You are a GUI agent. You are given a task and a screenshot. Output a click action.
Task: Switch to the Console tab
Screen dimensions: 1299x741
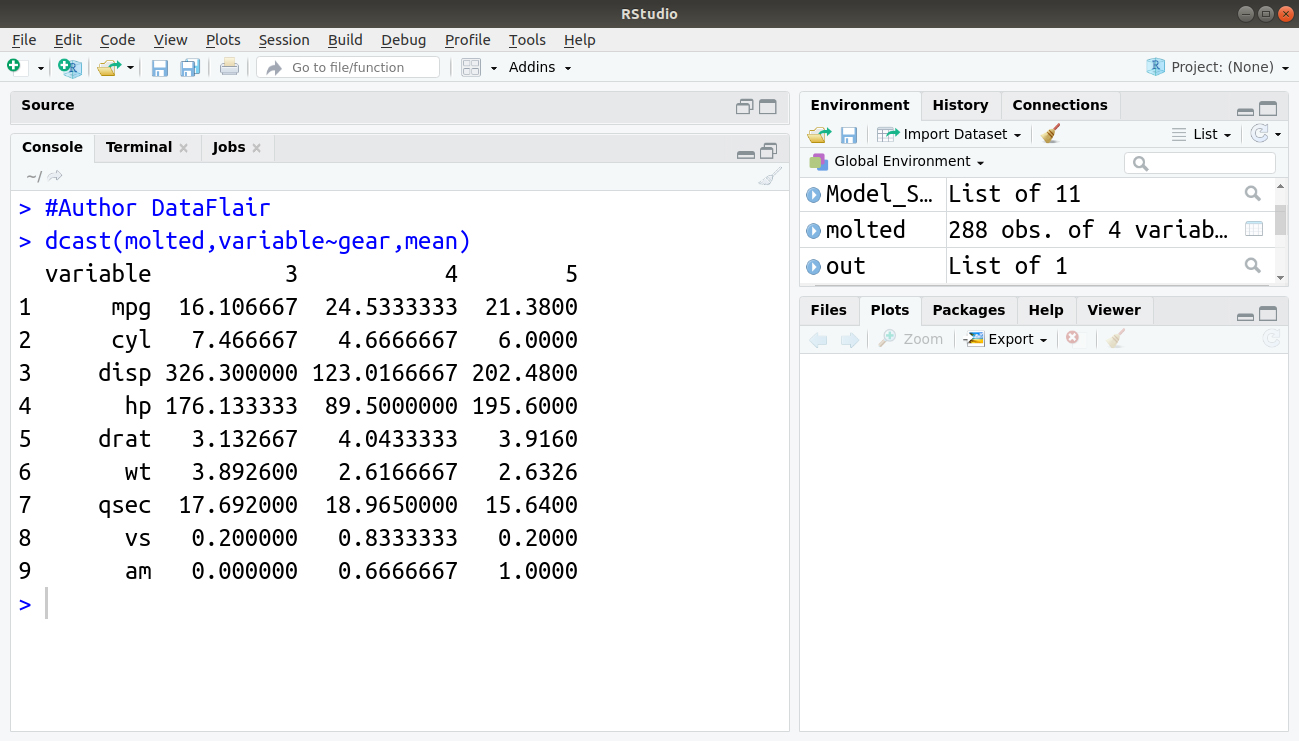[52, 147]
